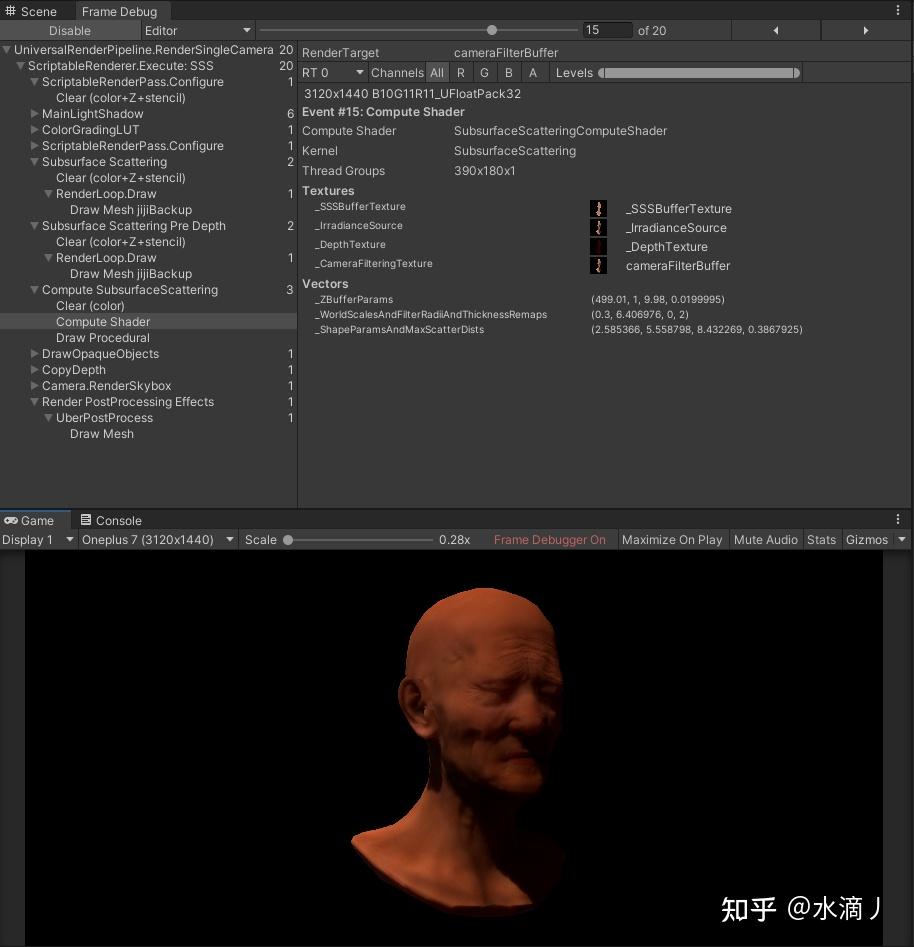Image resolution: width=914 pixels, height=947 pixels.
Task: Click the Disable frame debugger button
Action: (70, 30)
